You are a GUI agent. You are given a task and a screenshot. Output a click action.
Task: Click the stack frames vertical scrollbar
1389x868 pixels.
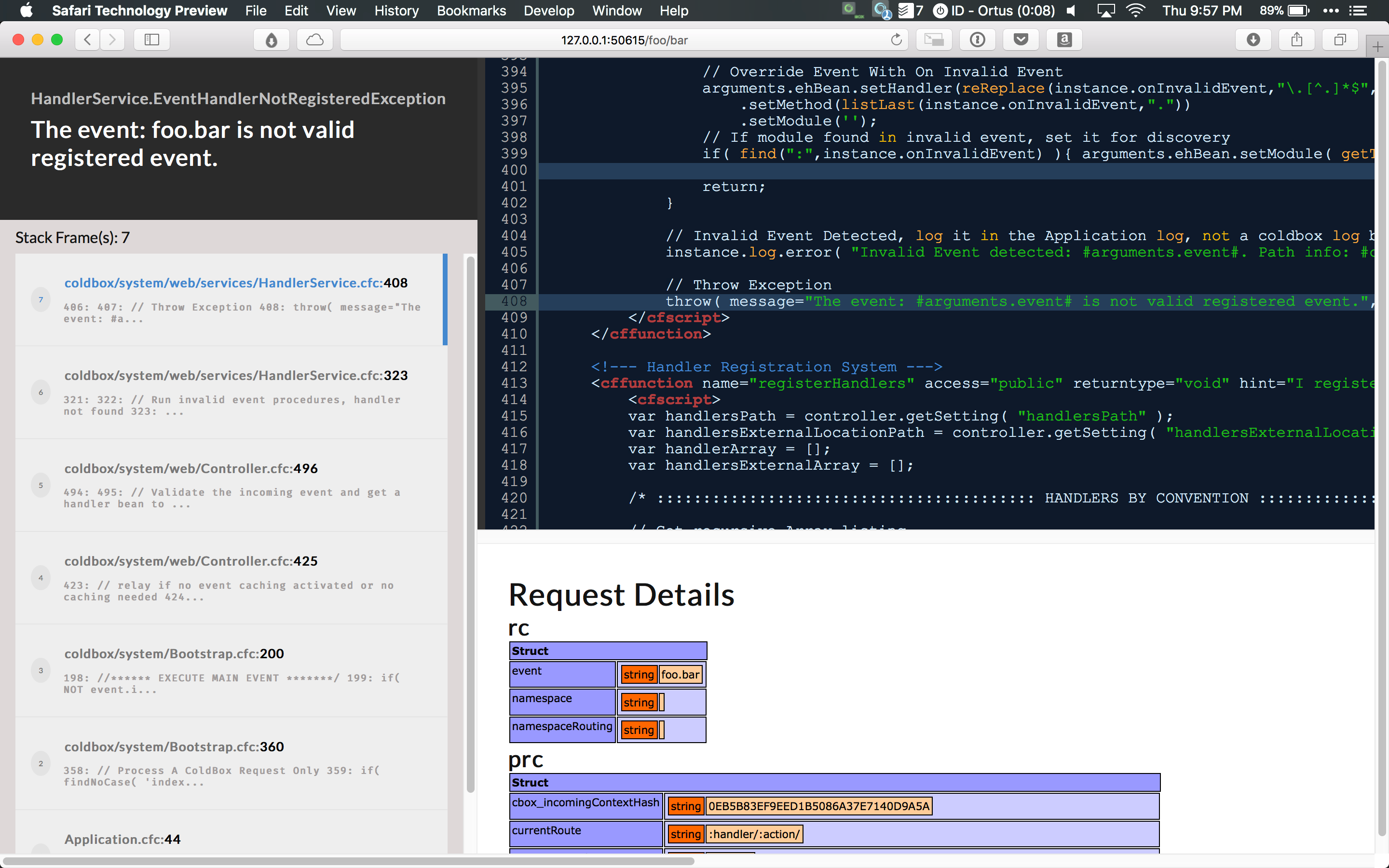[470, 516]
